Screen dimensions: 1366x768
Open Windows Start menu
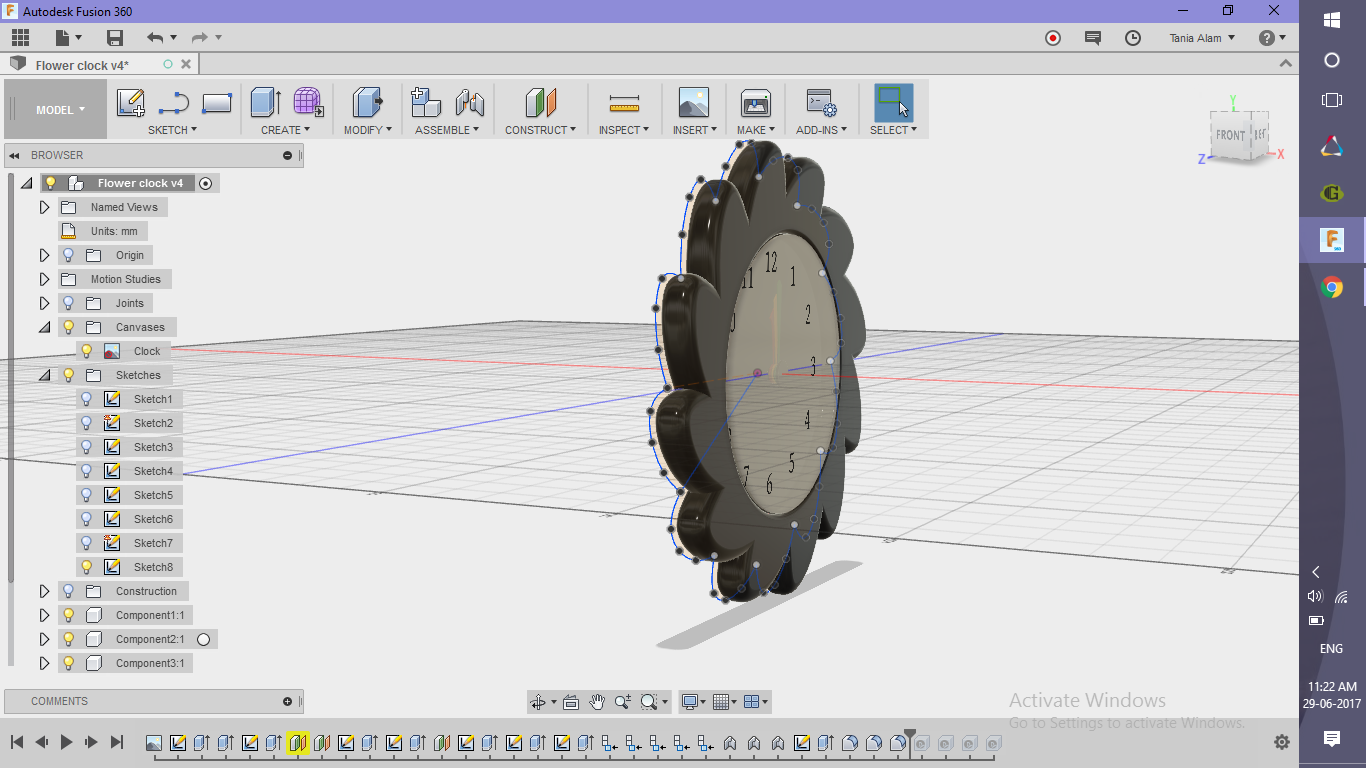click(1332, 20)
